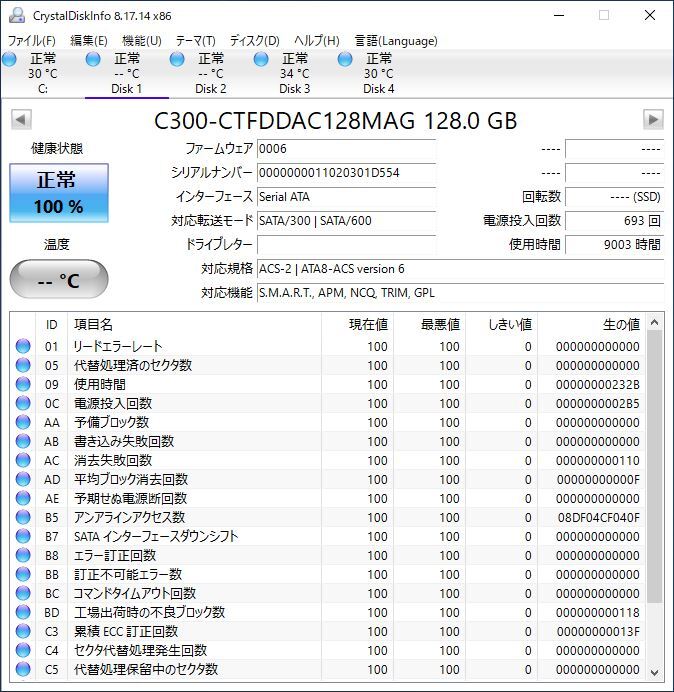Click the status orb for Disk 3
Screen dimensions: 674x692
pos(261,59)
